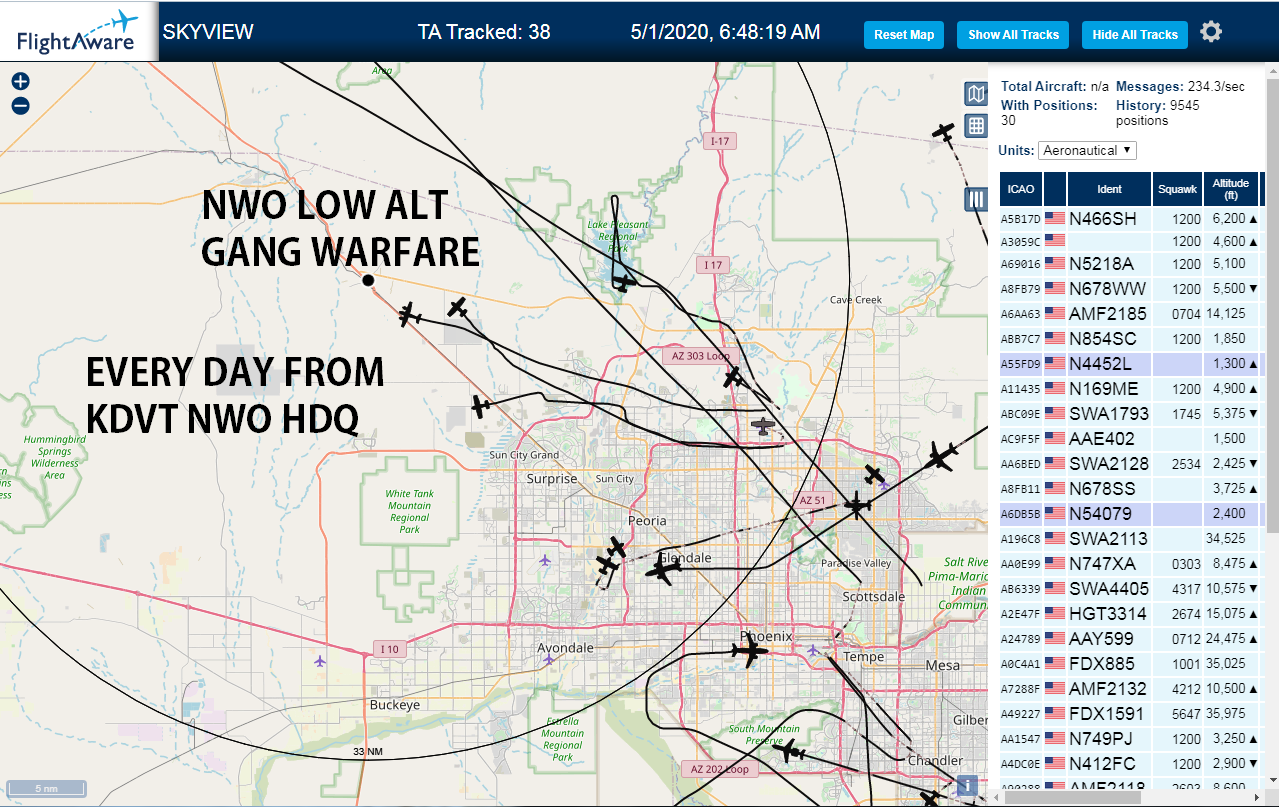The image size is (1279, 807).
Task: Click US flag in N412FC row
Action: [x=1054, y=763]
